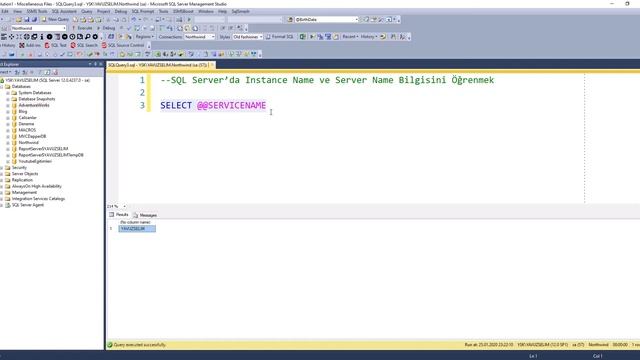The height and width of the screenshot is (360, 640).
Task: Click the Object Explorer filter icon
Action: [40, 72]
